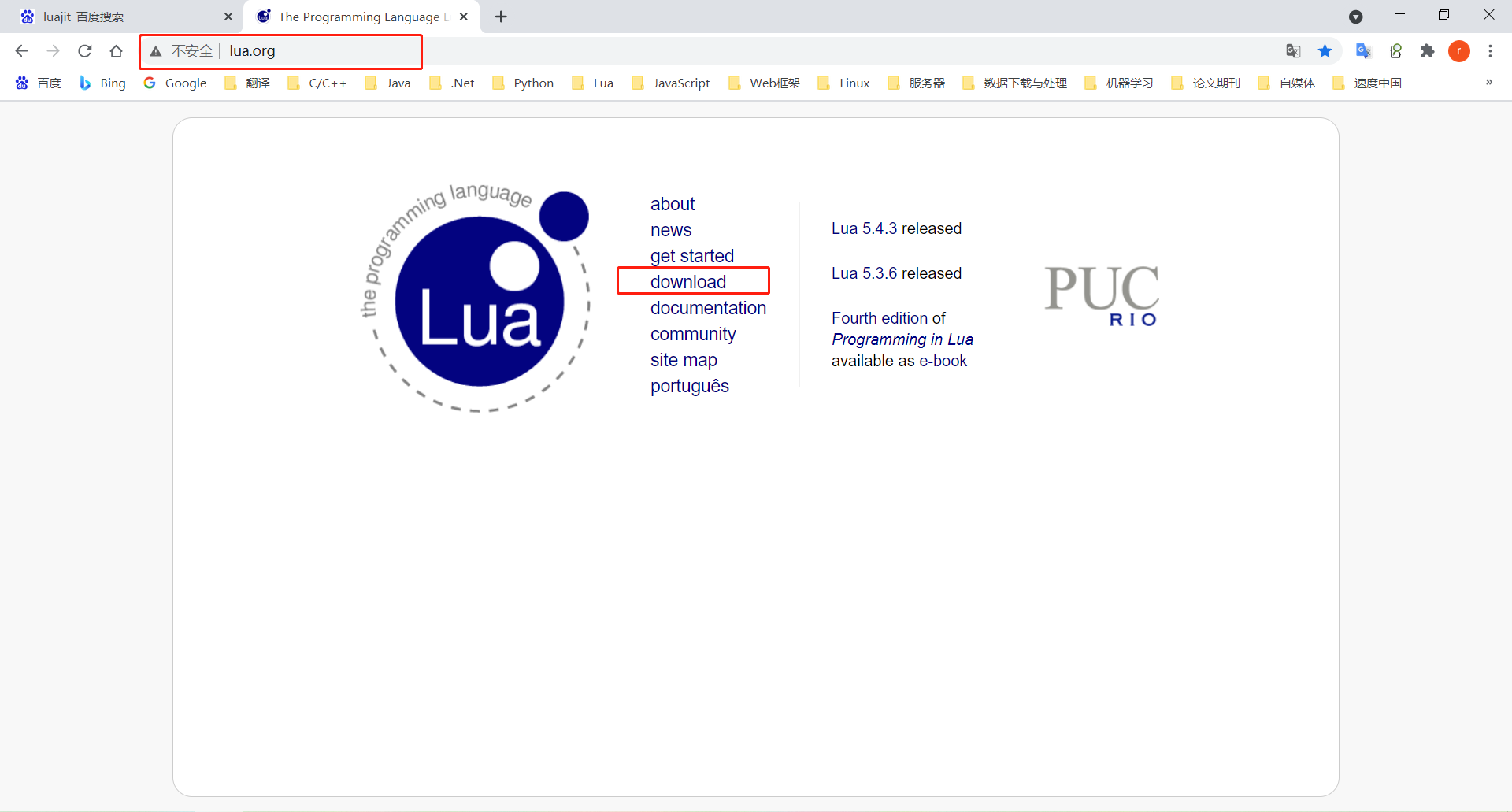Reload the current page

(84, 50)
